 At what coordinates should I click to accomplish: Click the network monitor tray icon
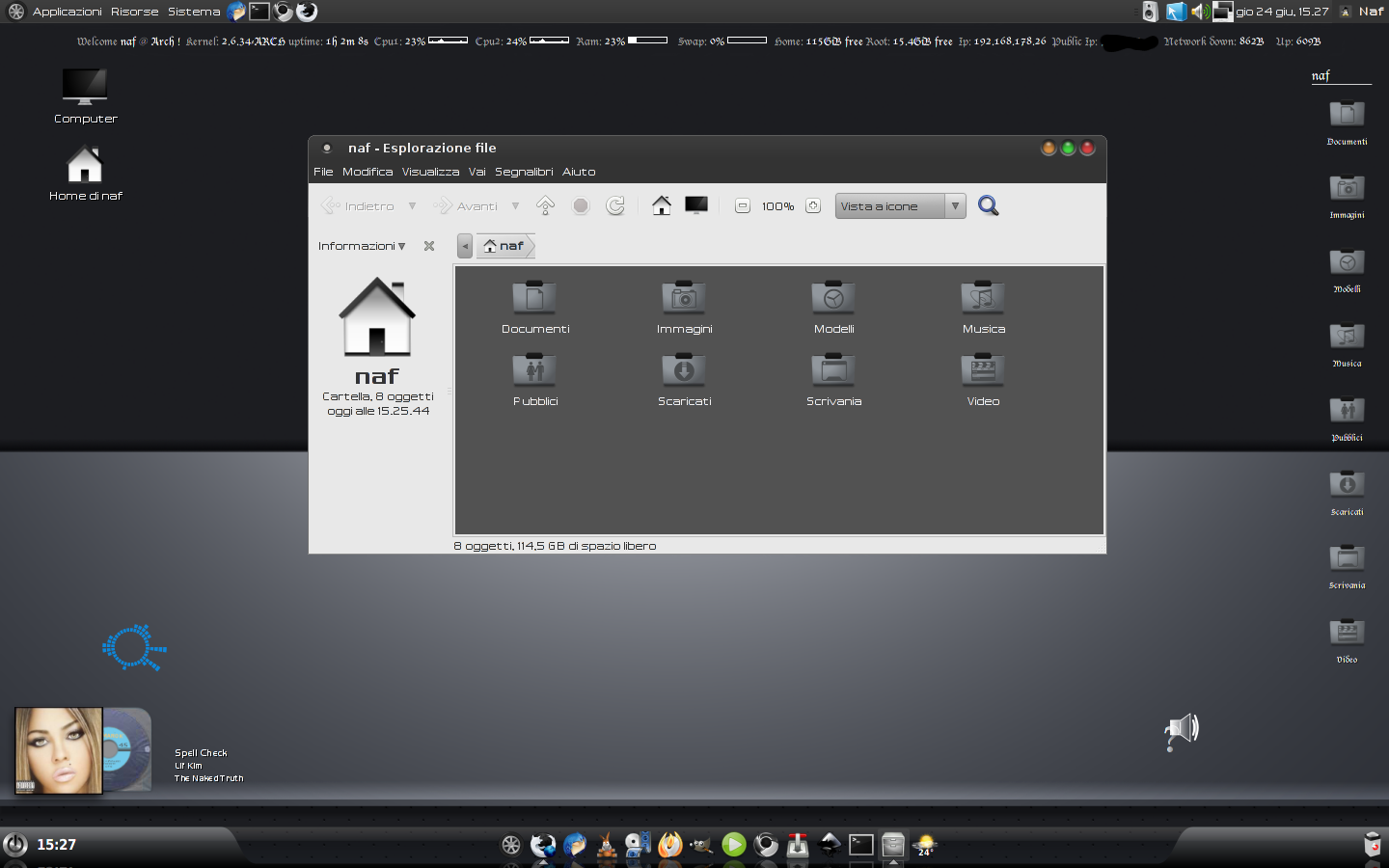pos(1222,12)
